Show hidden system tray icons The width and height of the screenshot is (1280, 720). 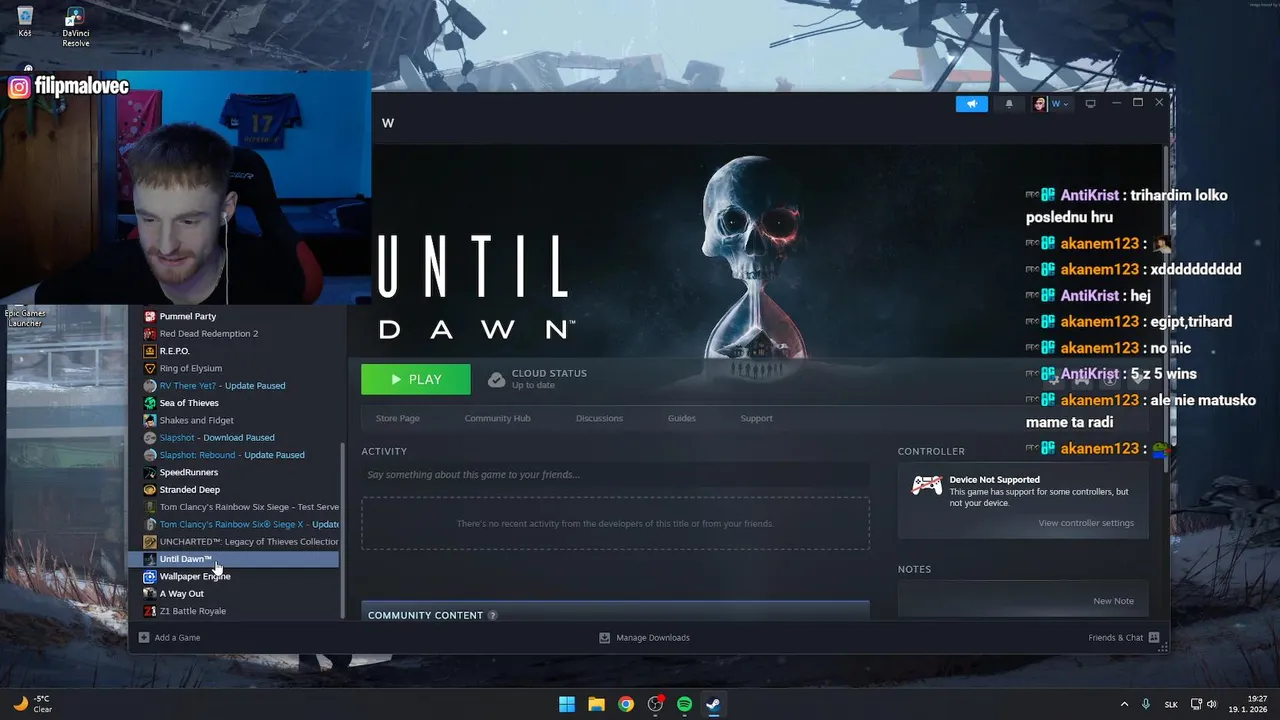pyautogui.click(x=1124, y=704)
